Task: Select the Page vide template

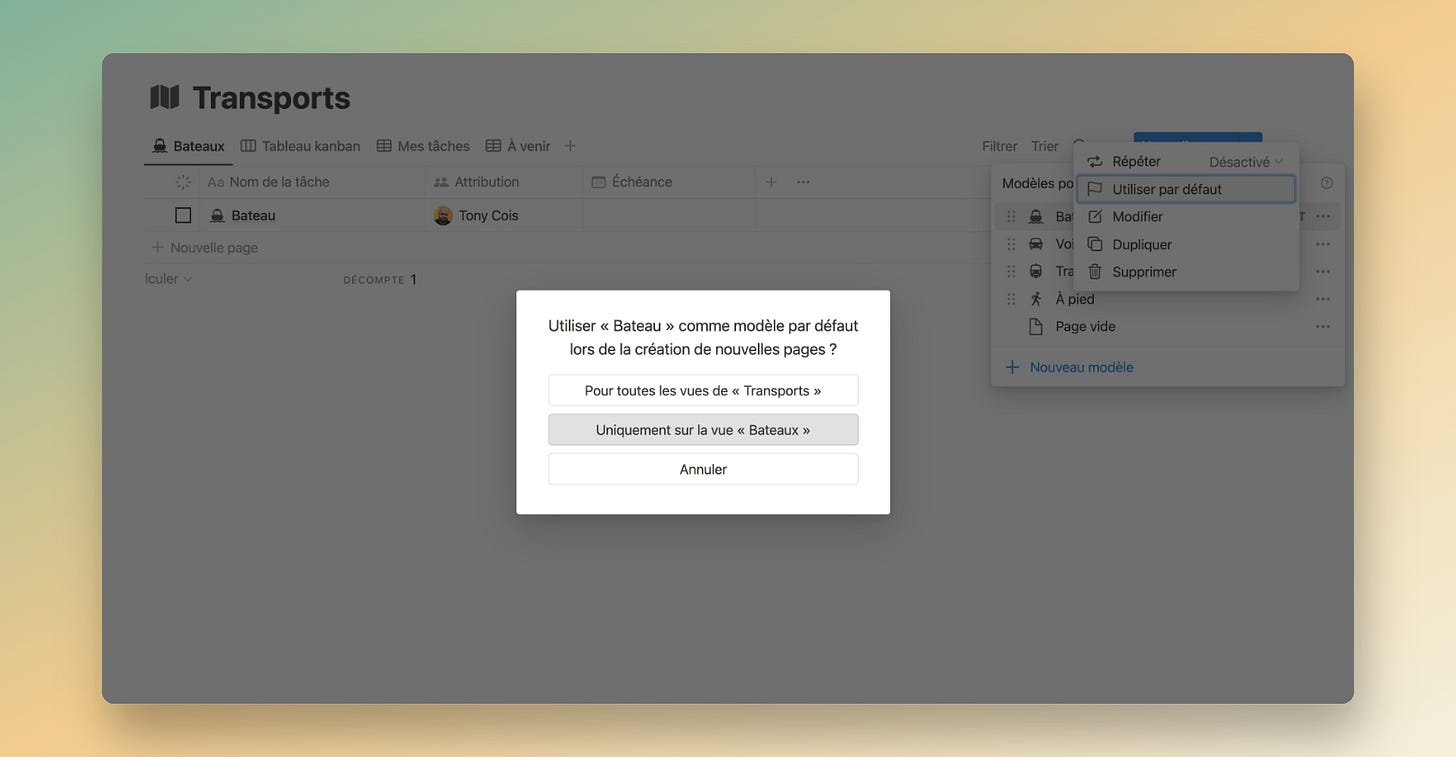Action: coord(1167,326)
